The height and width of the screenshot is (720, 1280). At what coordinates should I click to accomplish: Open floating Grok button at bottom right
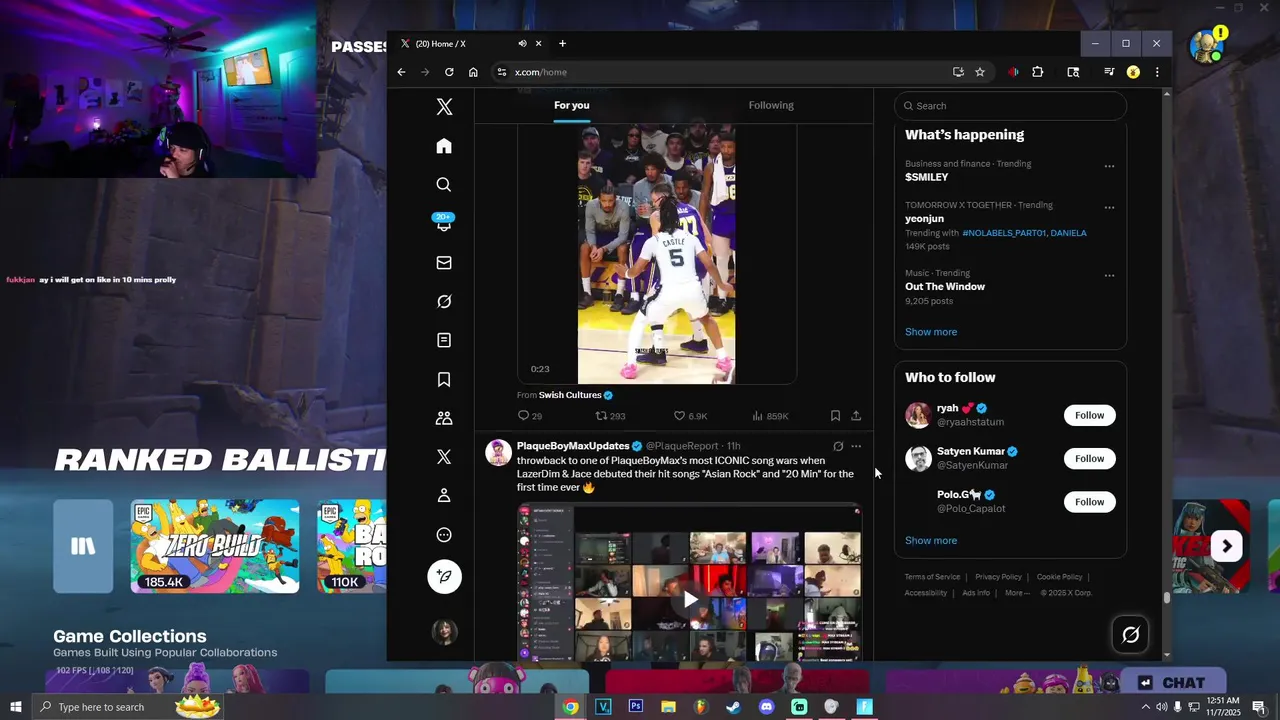pos(1131,634)
